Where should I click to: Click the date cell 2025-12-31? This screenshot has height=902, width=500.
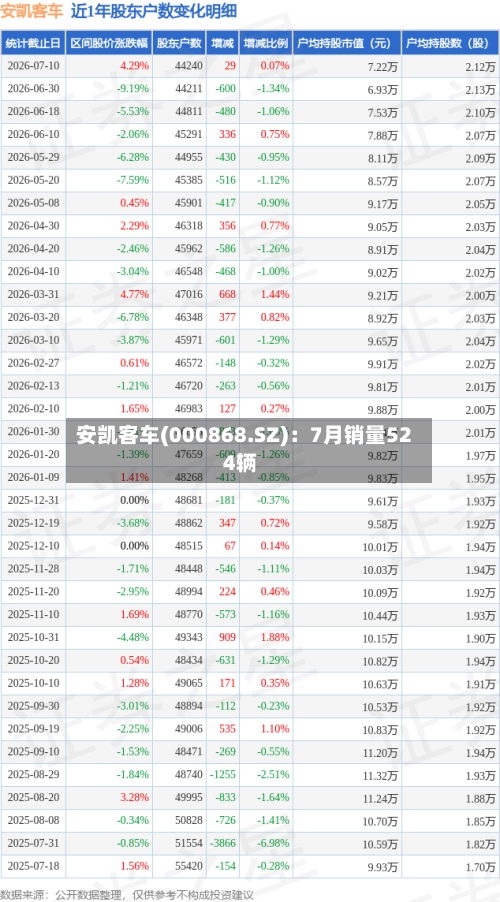click(x=33, y=500)
